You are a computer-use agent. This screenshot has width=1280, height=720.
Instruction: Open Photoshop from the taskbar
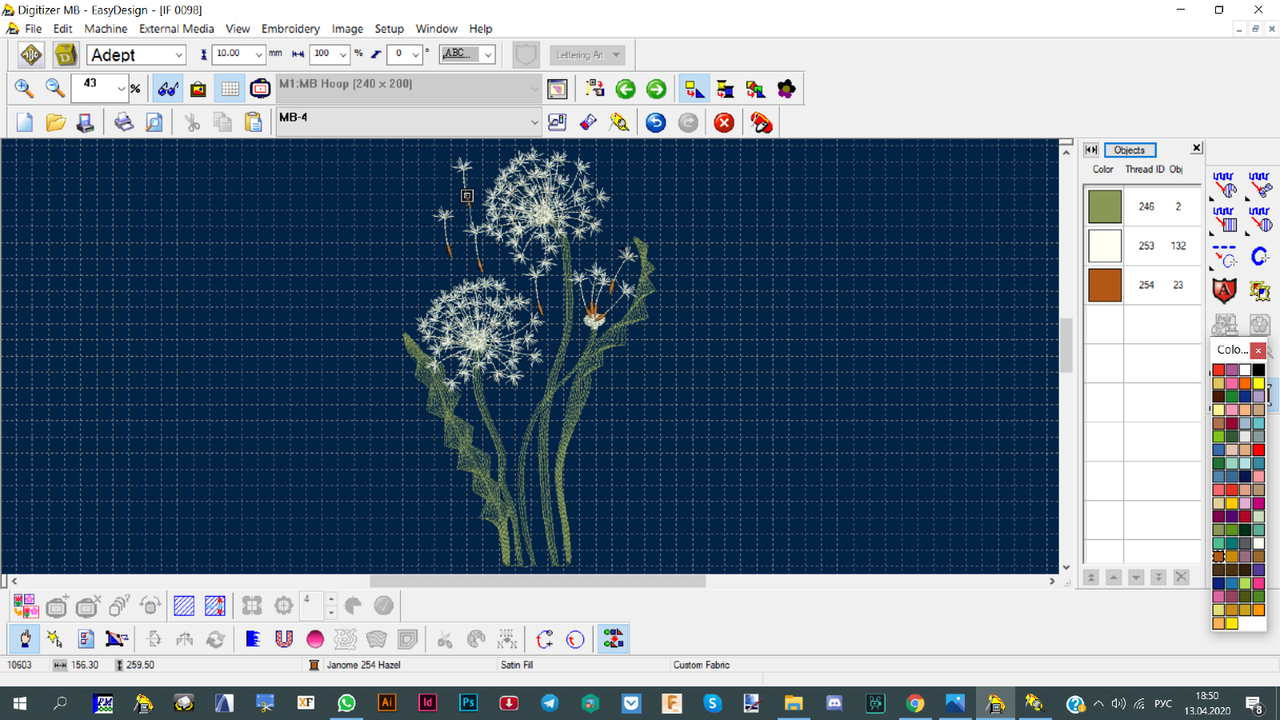(x=468, y=703)
